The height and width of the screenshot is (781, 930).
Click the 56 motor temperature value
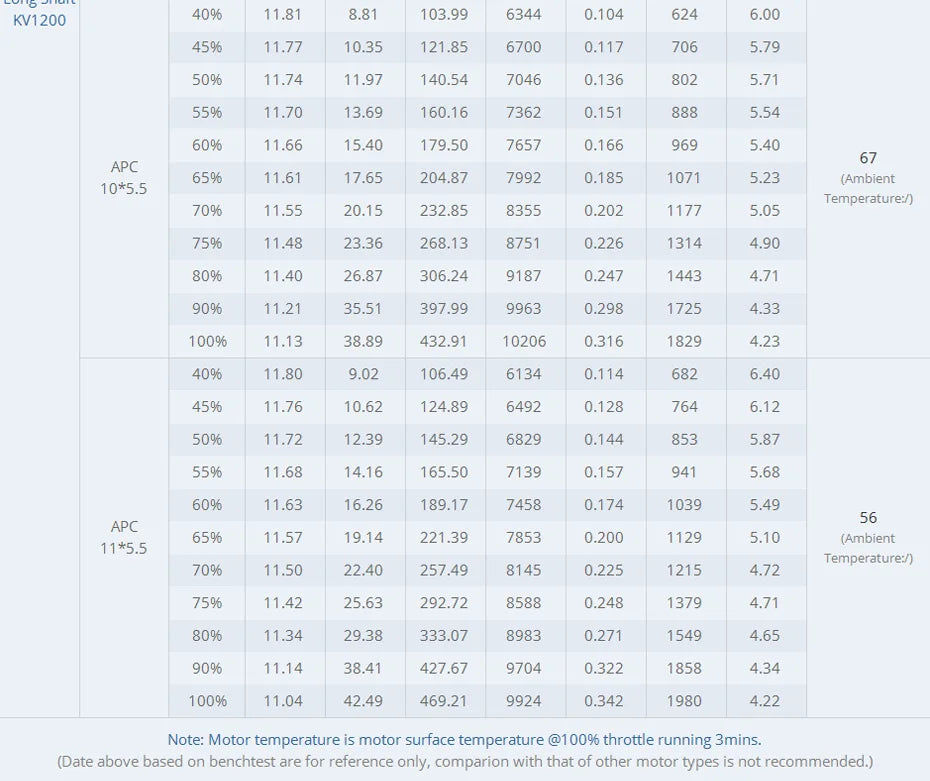pos(867,518)
